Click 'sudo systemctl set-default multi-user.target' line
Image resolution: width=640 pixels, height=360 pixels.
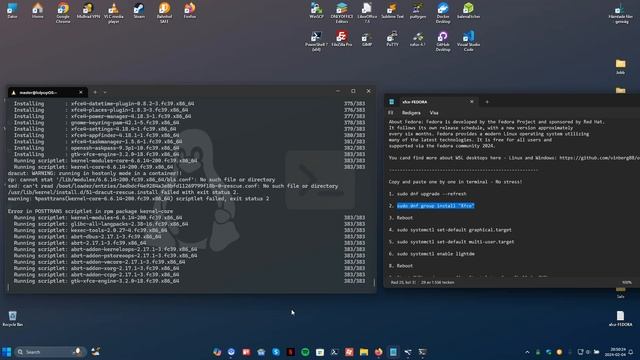coord(456,242)
